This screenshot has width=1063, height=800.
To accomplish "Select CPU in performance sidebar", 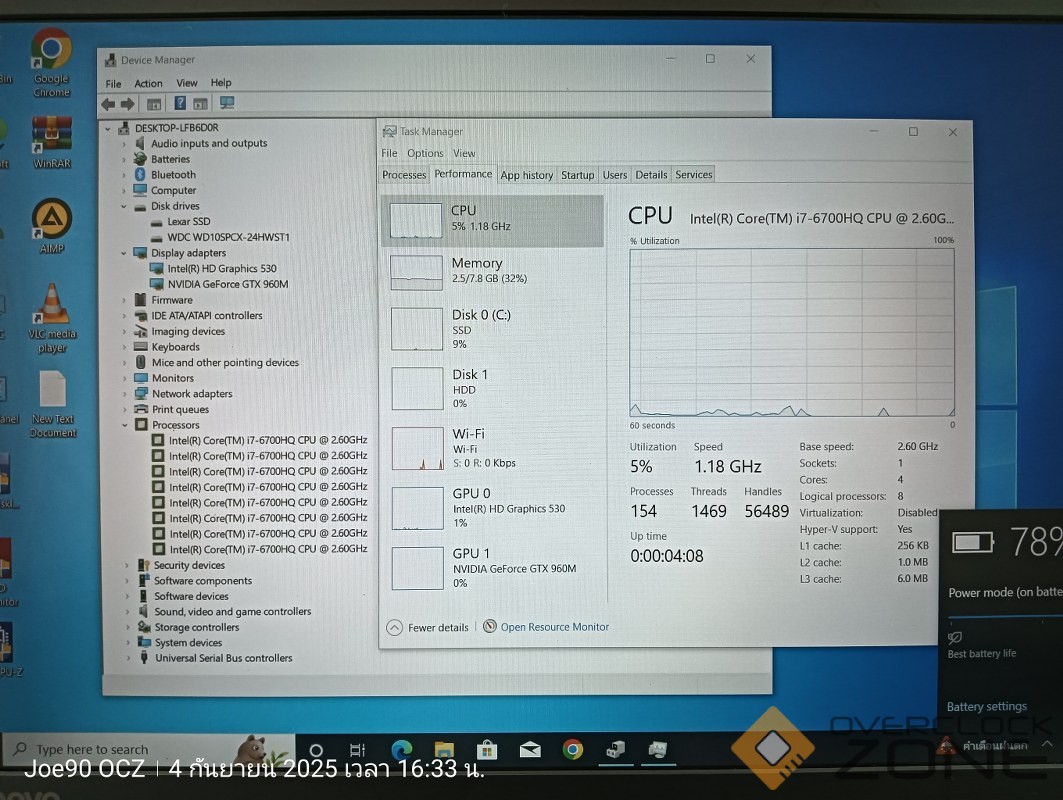I will pos(493,220).
